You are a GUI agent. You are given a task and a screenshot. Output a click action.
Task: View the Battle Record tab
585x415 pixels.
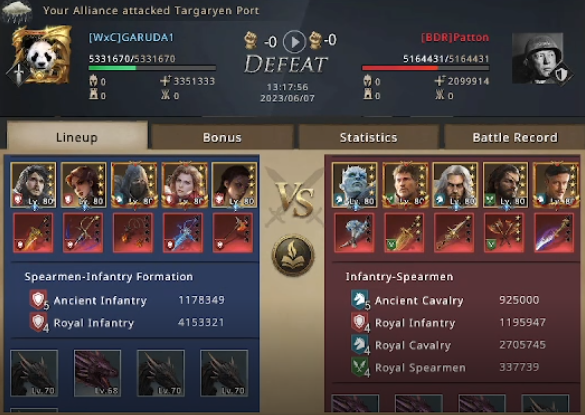tap(515, 137)
